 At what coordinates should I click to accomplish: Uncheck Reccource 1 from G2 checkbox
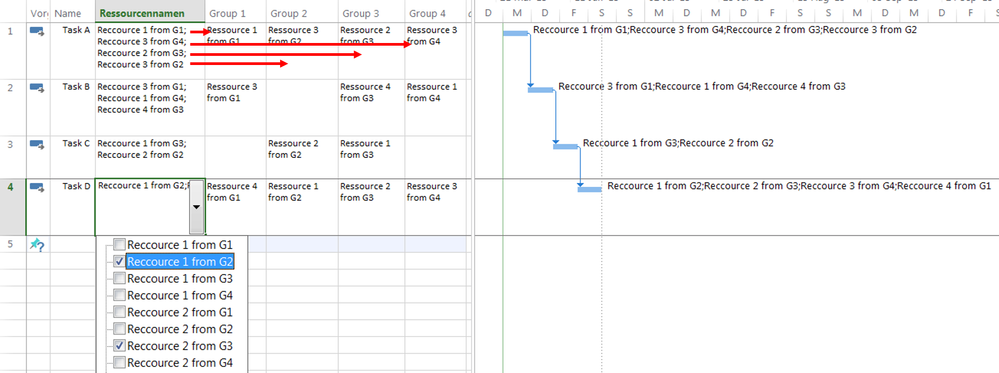pyautogui.click(x=119, y=261)
